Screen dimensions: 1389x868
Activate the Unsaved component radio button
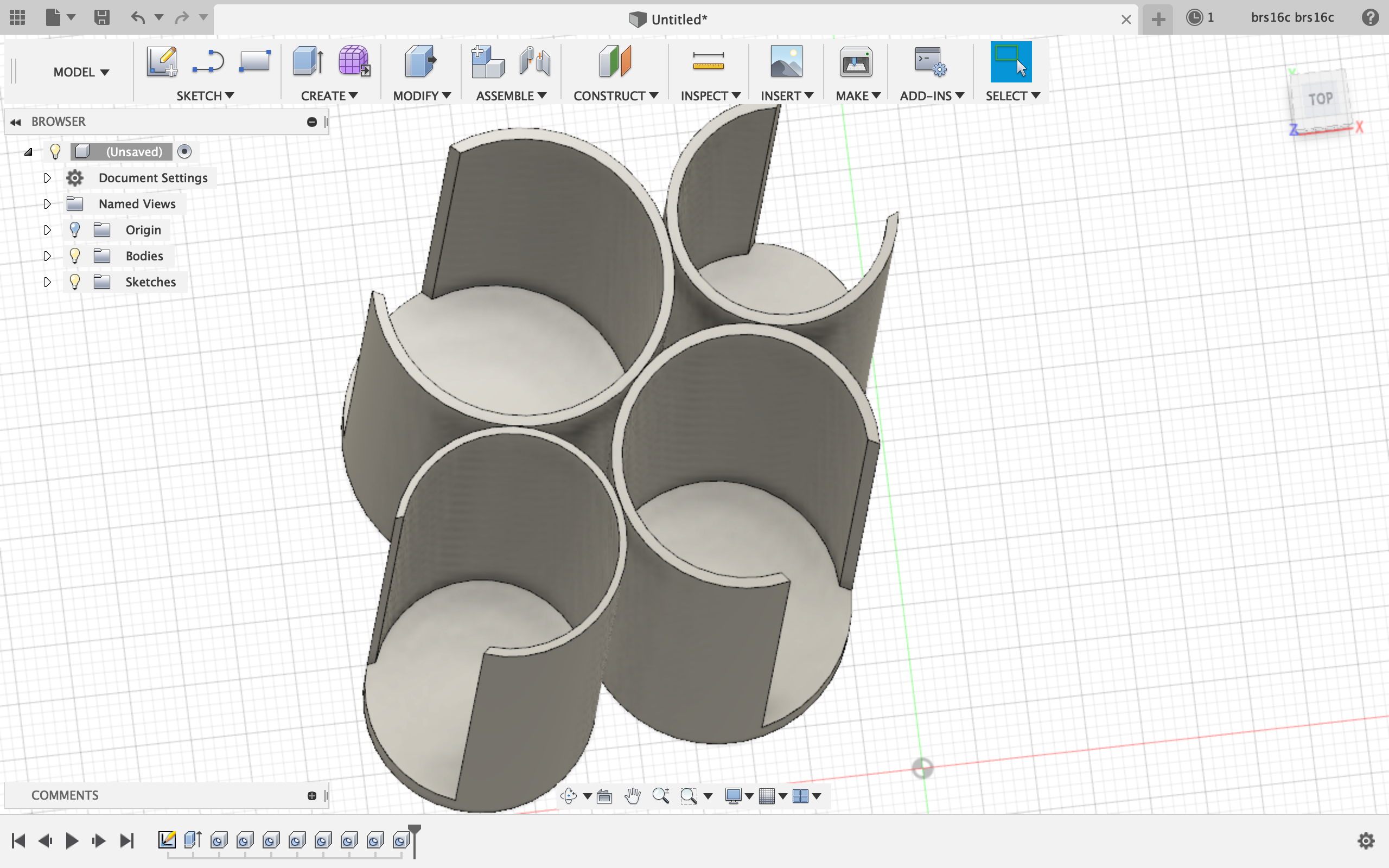(184, 151)
